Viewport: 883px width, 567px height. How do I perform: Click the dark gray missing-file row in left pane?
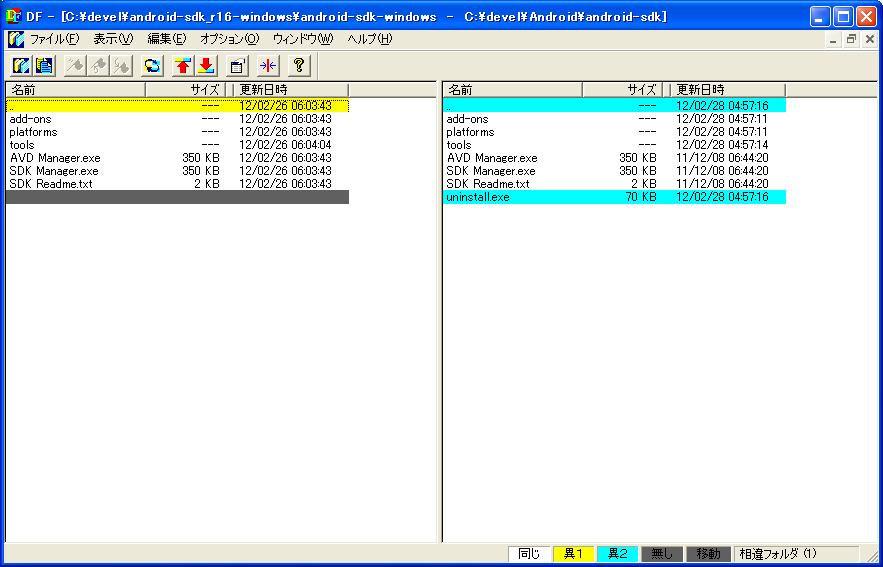click(177, 197)
